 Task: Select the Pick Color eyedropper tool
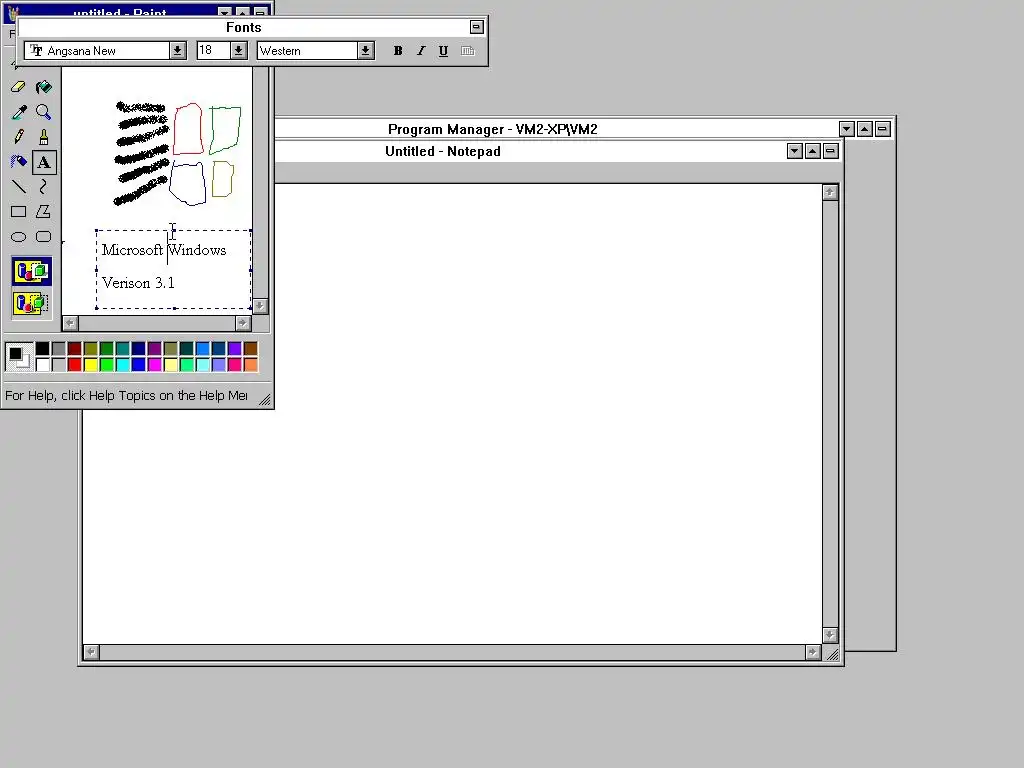18,112
